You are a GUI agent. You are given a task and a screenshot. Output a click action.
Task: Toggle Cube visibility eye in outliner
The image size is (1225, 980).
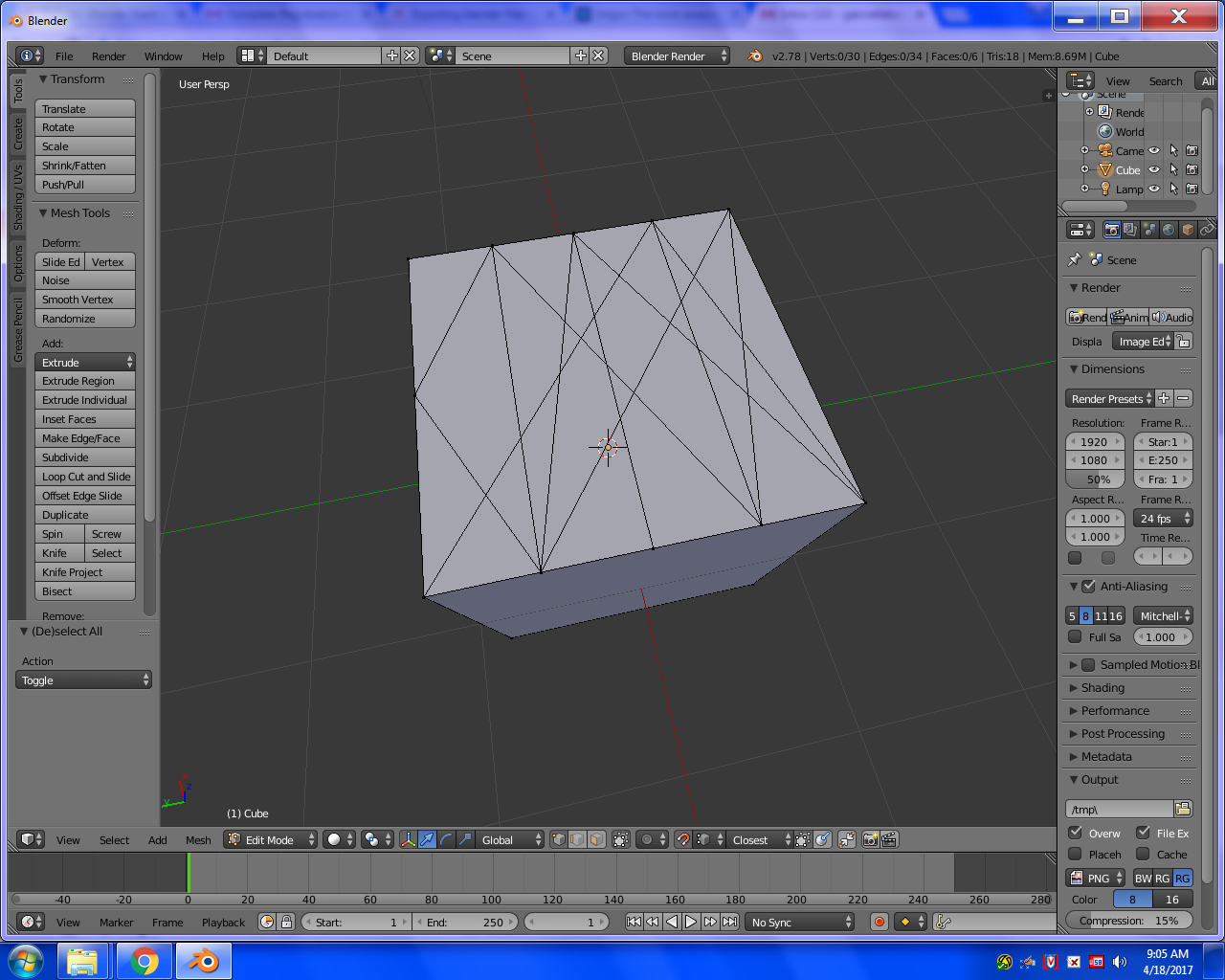1154,169
